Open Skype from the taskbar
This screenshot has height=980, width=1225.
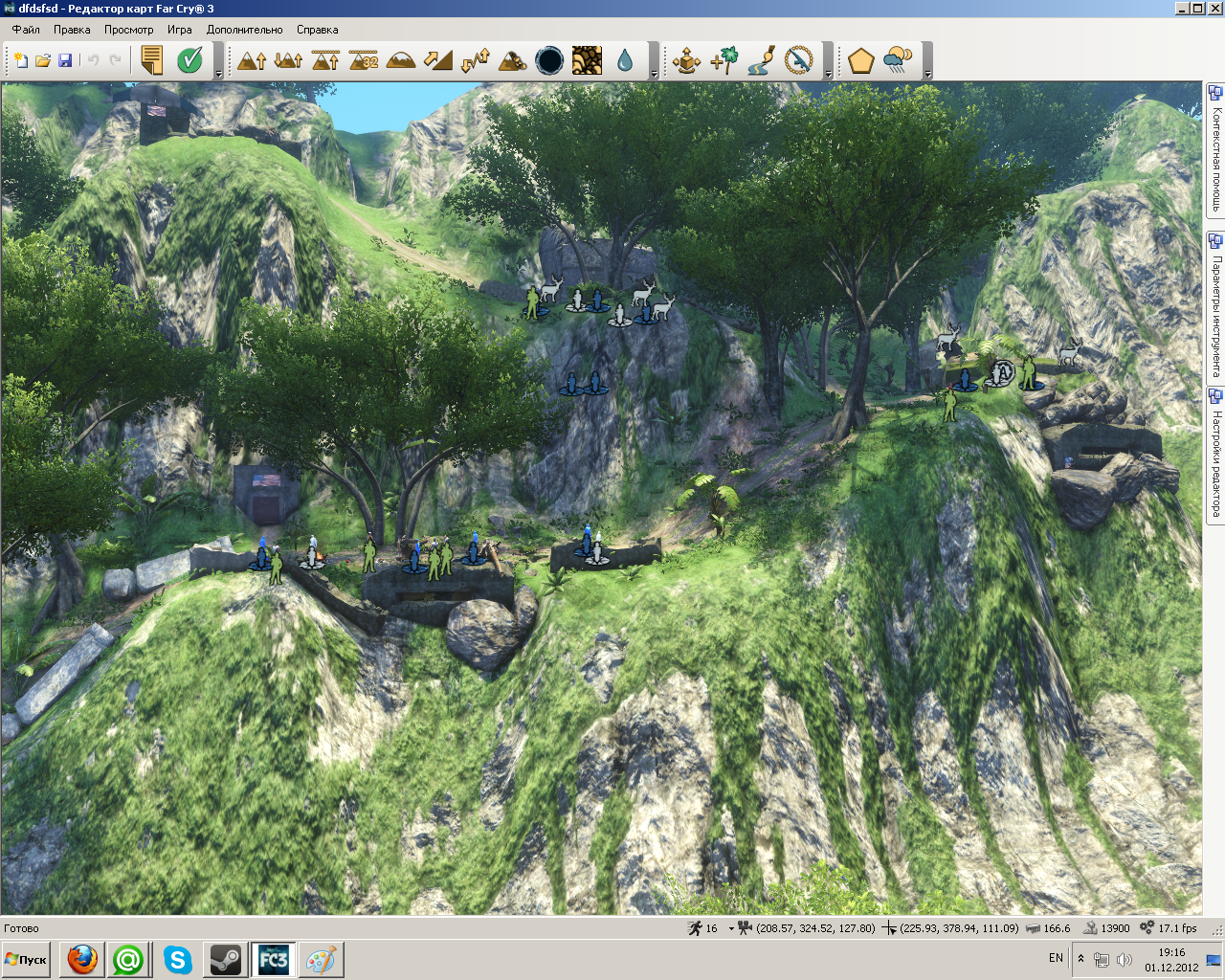[x=178, y=960]
